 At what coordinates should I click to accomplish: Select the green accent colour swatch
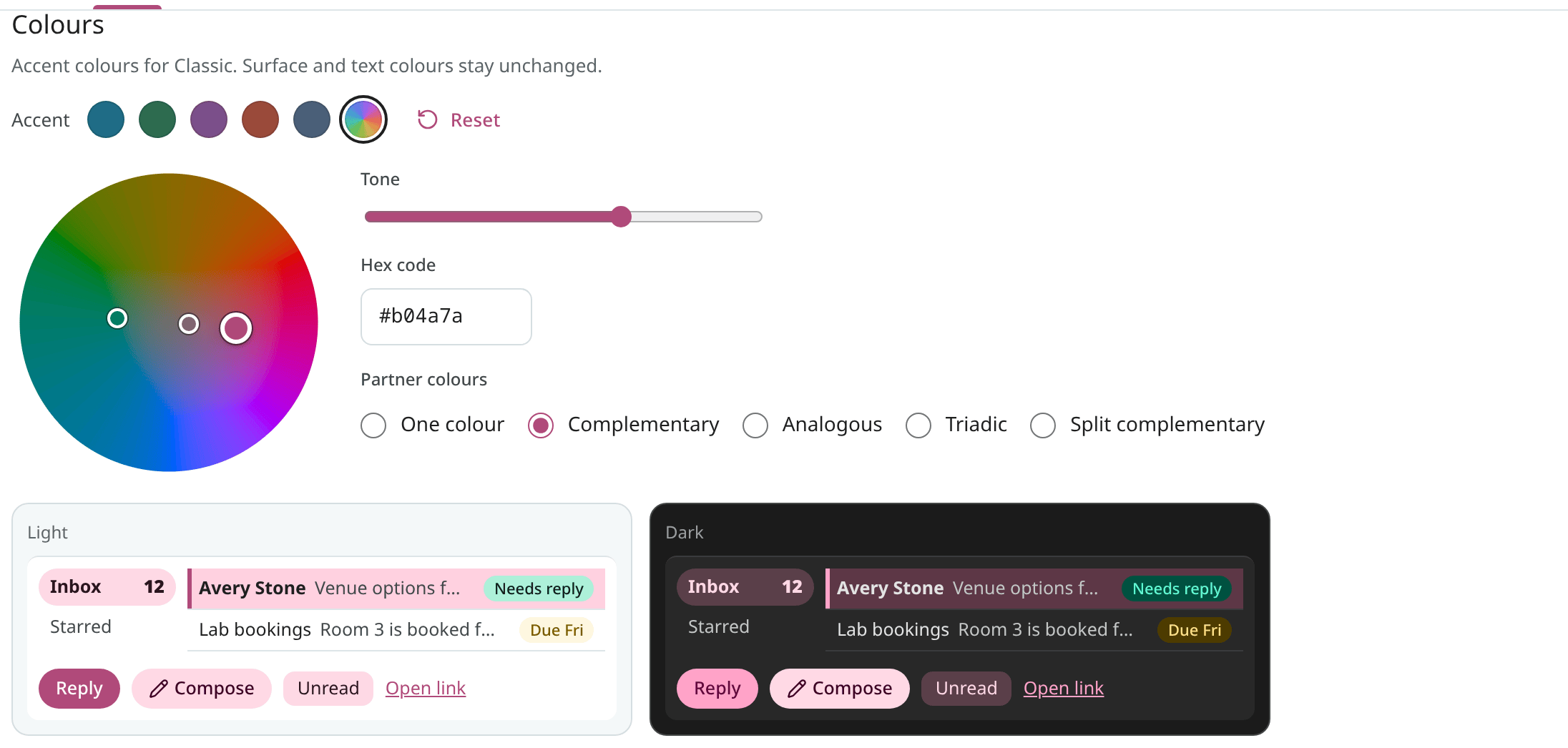click(157, 119)
